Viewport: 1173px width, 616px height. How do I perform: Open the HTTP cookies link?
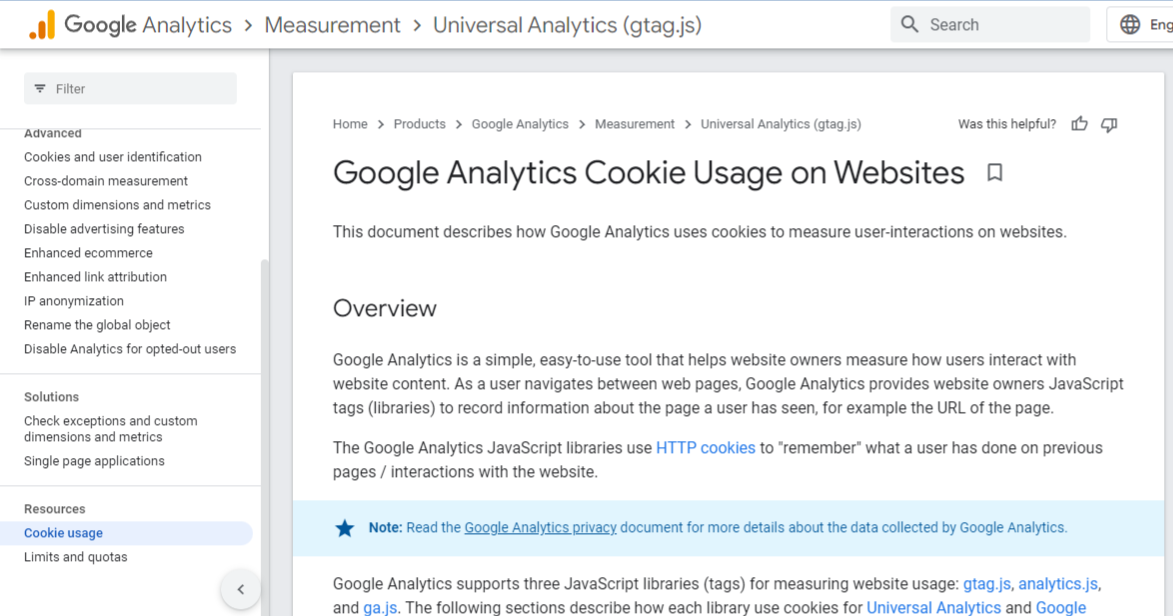click(x=705, y=448)
